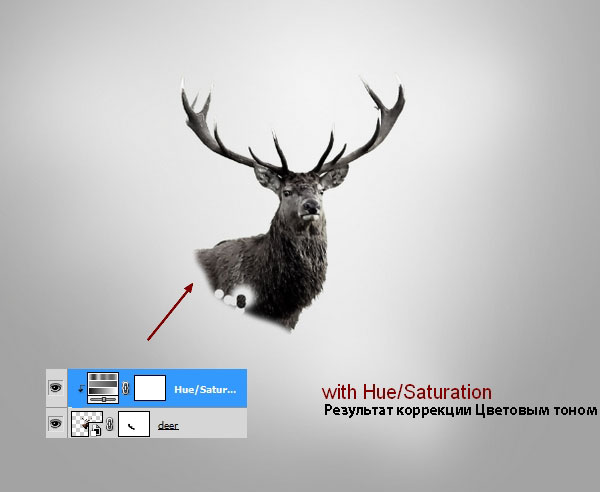Select the deer layer thumbnail
This screenshot has width=600, height=492.
pyautogui.click(x=87, y=424)
